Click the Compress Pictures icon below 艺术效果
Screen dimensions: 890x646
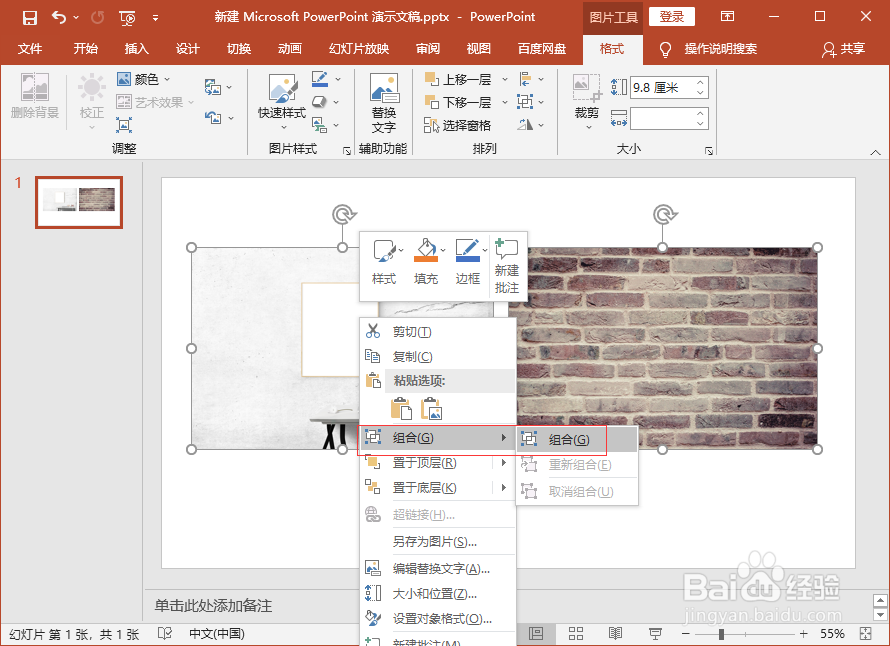click(x=124, y=125)
